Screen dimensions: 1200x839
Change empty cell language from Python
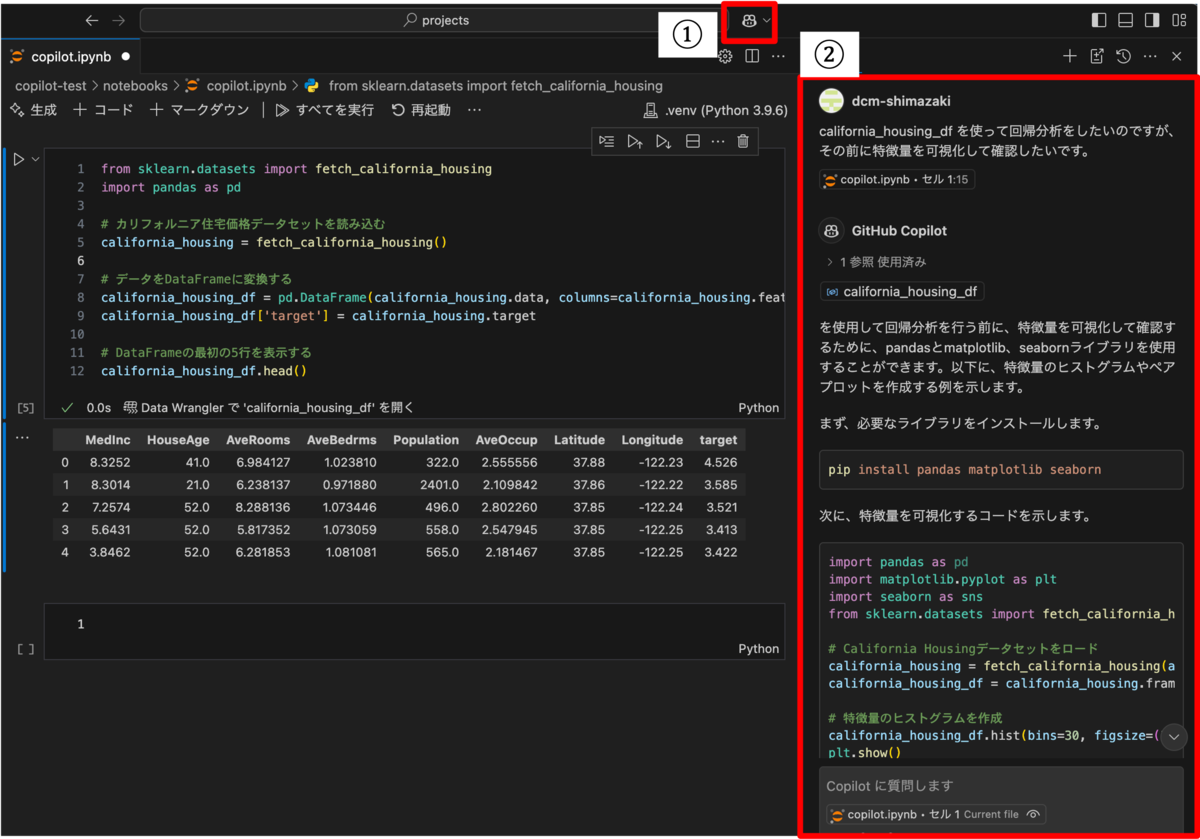pos(758,649)
